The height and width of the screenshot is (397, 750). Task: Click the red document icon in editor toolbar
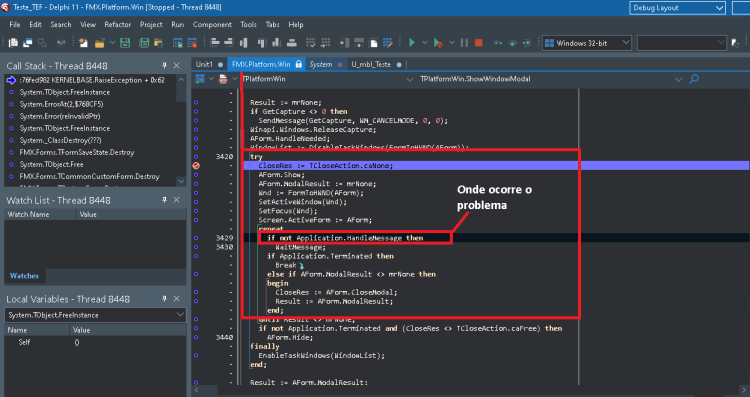tap(223, 79)
